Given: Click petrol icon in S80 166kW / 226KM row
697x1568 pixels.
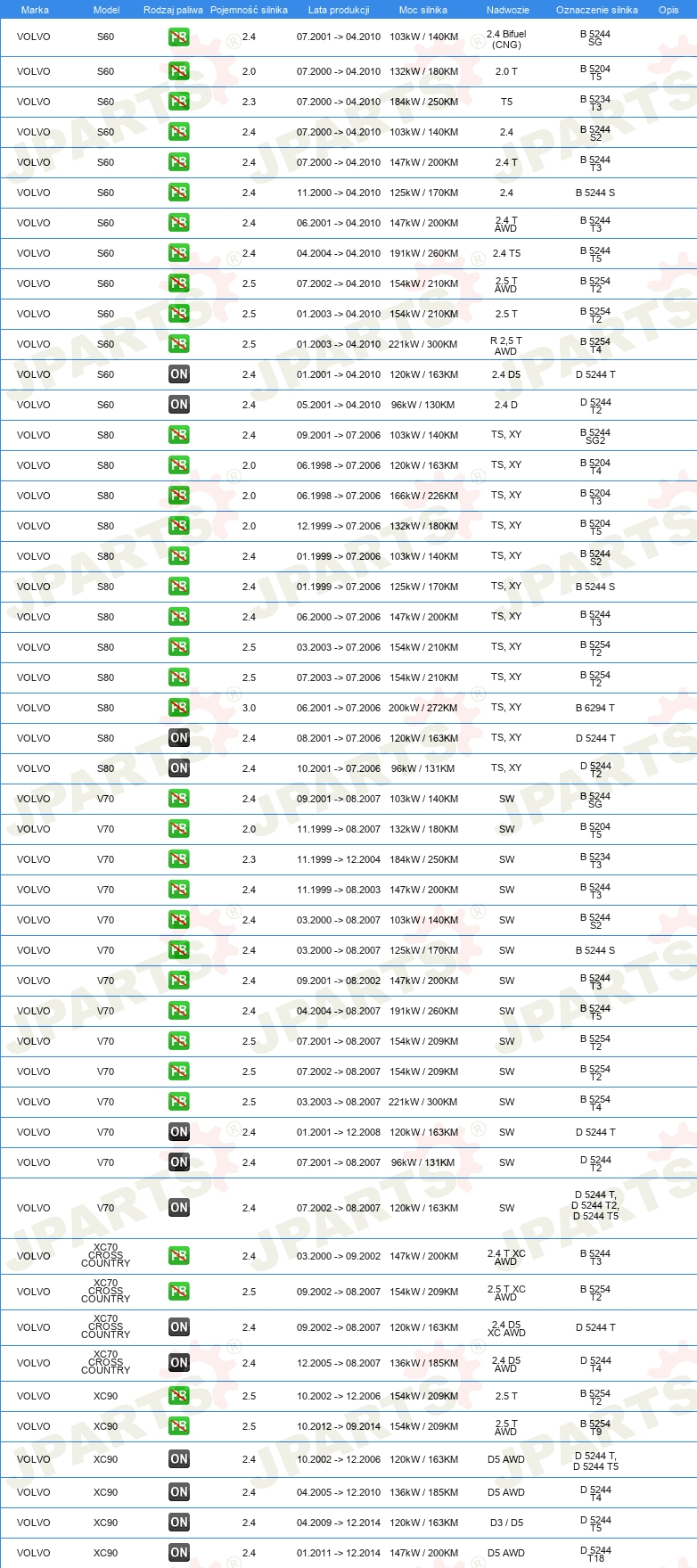Looking at the screenshot, I should 179,496.
